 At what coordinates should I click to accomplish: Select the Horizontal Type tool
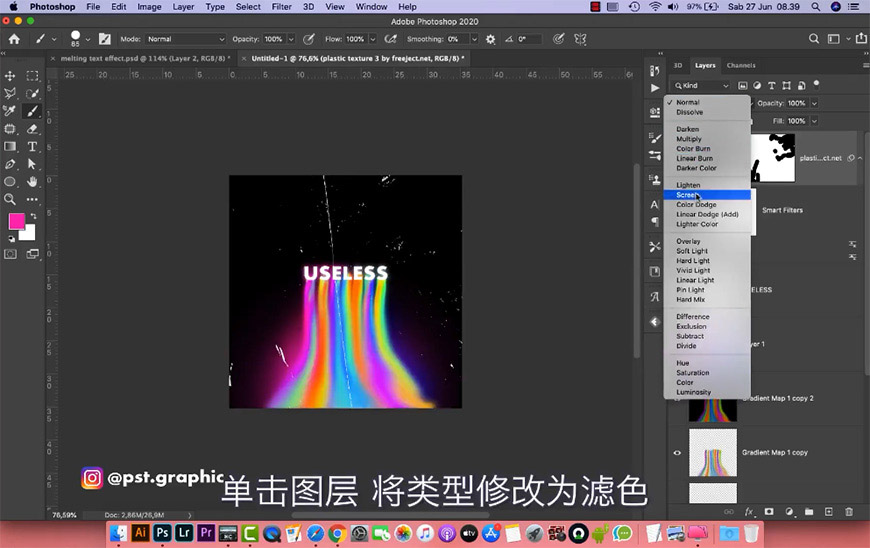32,146
